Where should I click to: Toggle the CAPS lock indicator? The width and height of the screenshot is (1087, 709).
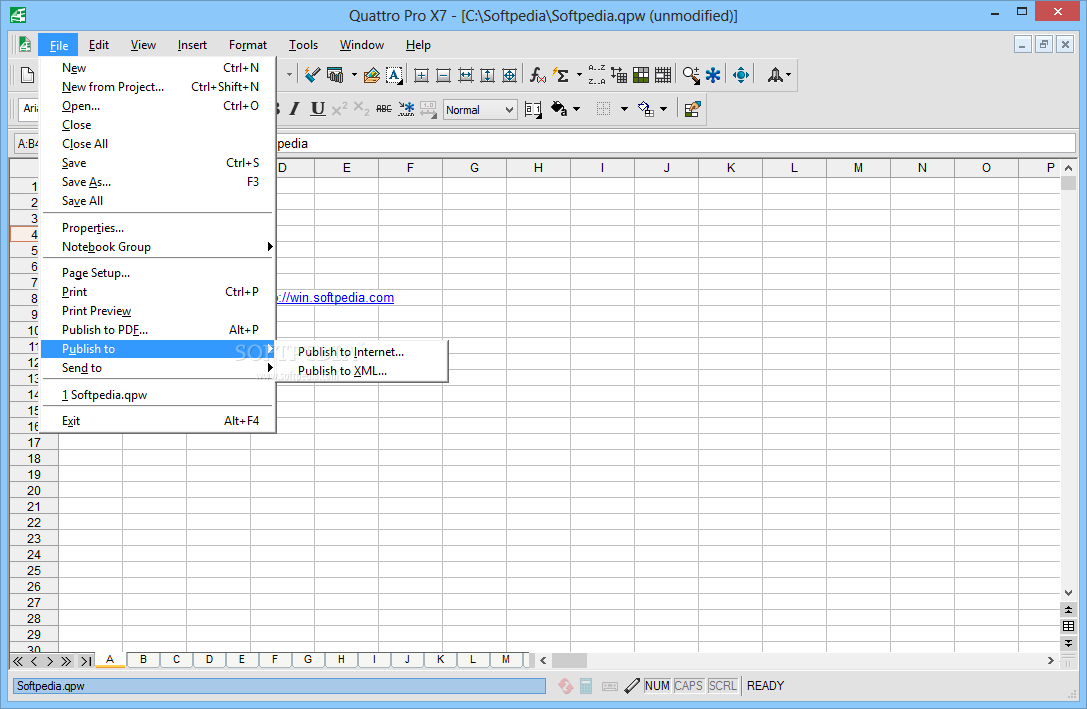[x=688, y=685]
